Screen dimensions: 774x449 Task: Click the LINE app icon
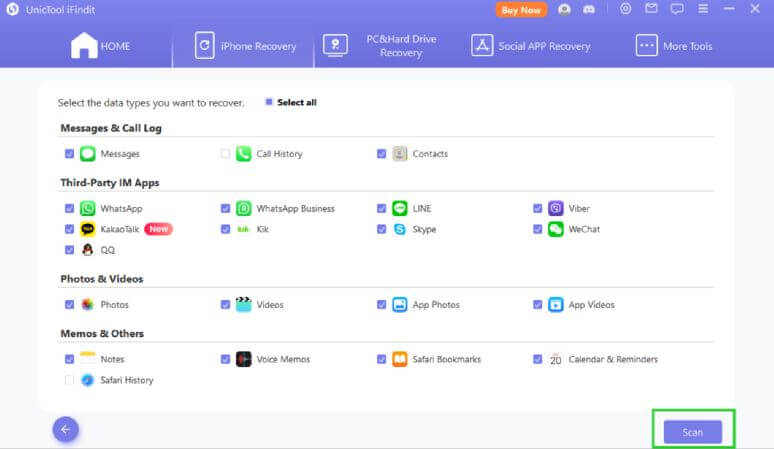pyautogui.click(x=399, y=209)
